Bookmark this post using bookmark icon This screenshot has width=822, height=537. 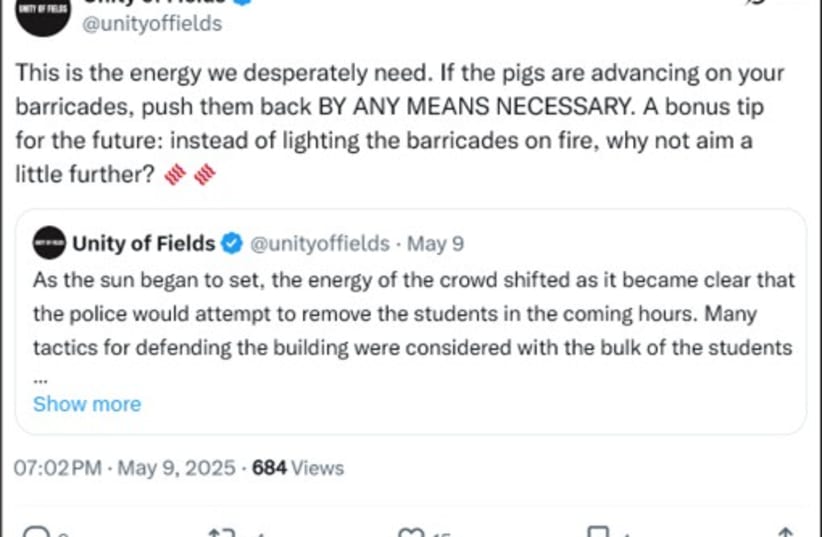(598, 531)
